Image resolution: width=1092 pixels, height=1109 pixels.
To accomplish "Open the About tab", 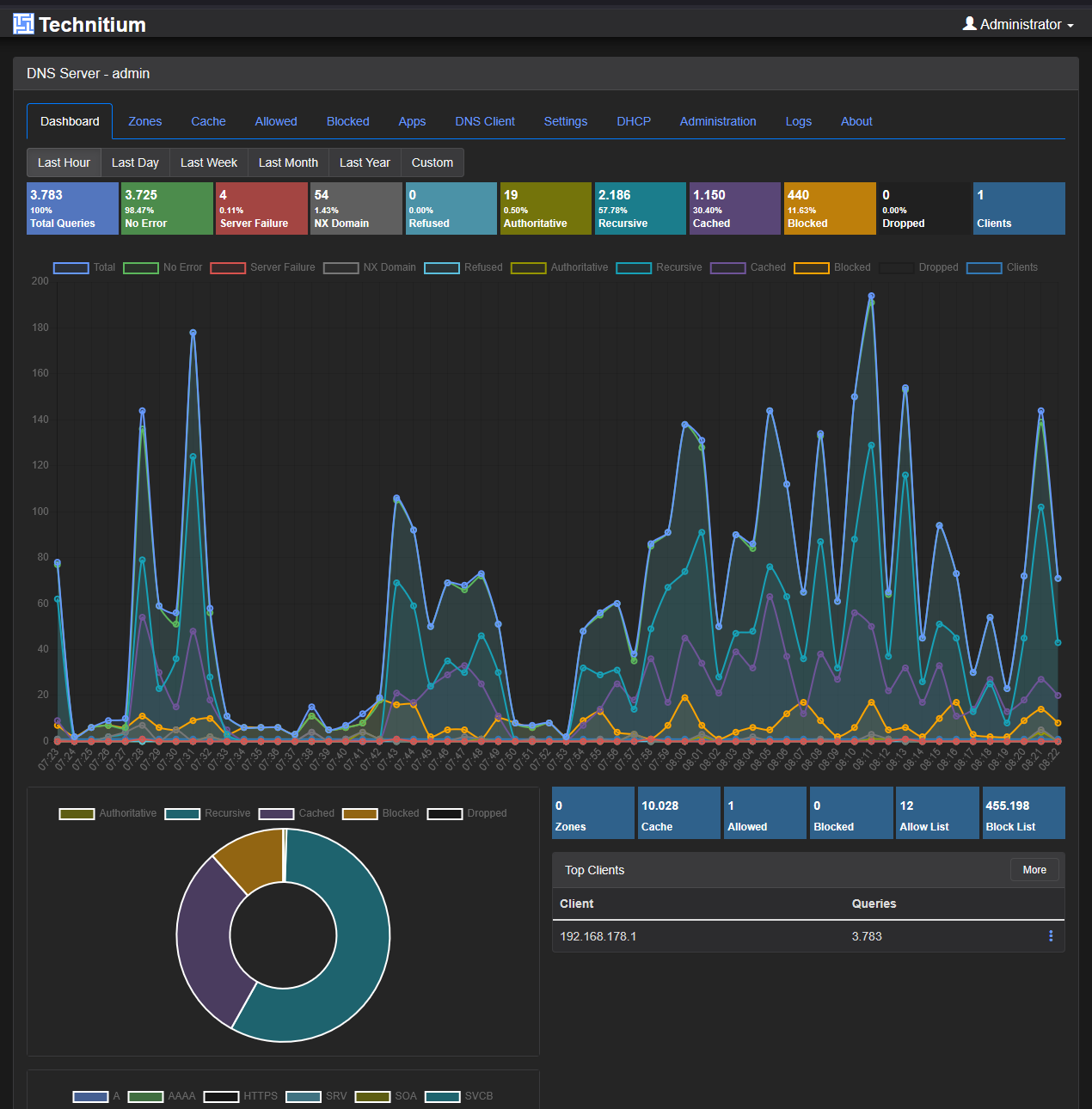I will click(856, 121).
